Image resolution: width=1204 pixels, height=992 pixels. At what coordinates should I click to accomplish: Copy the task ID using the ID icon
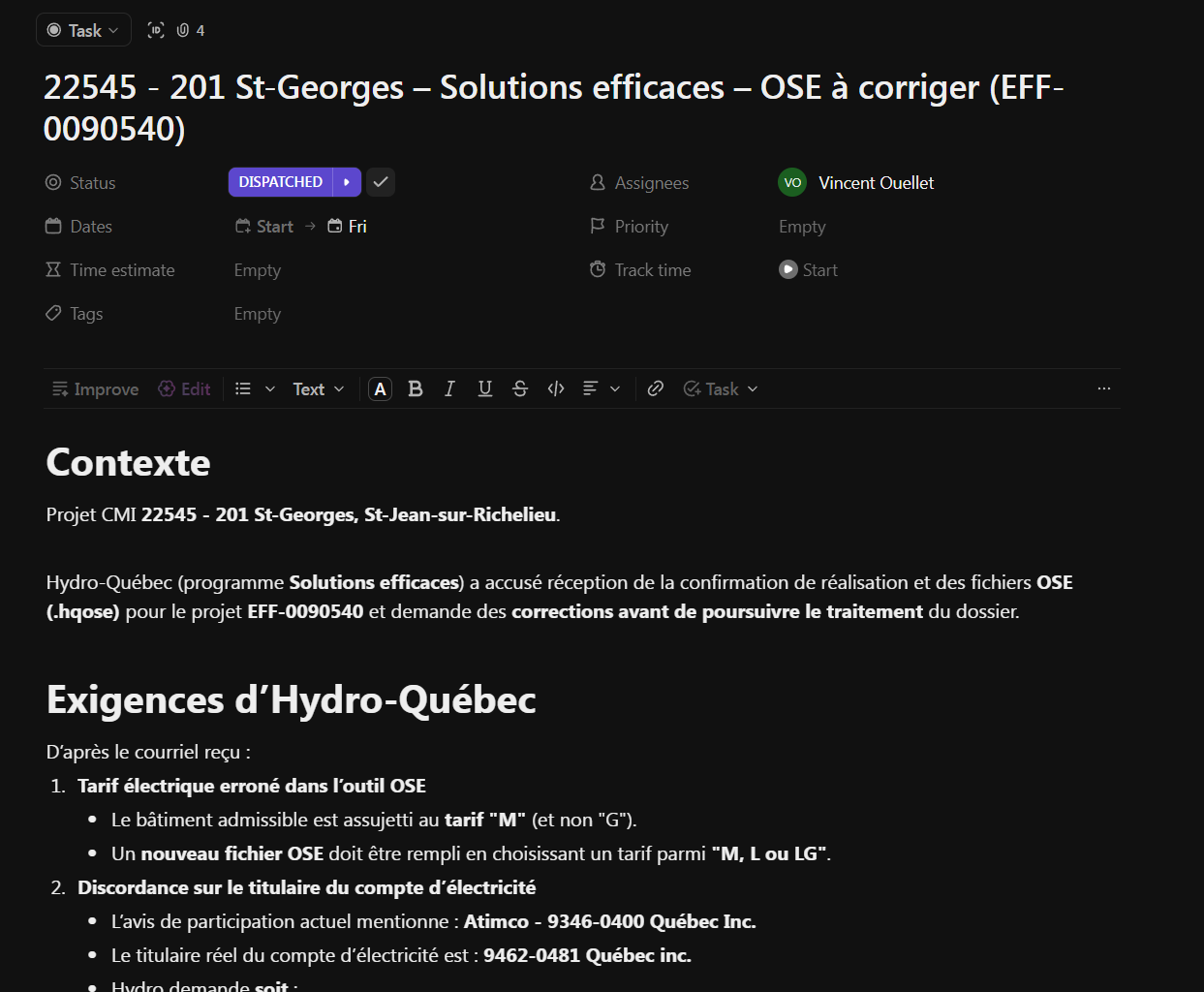(156, 30)
